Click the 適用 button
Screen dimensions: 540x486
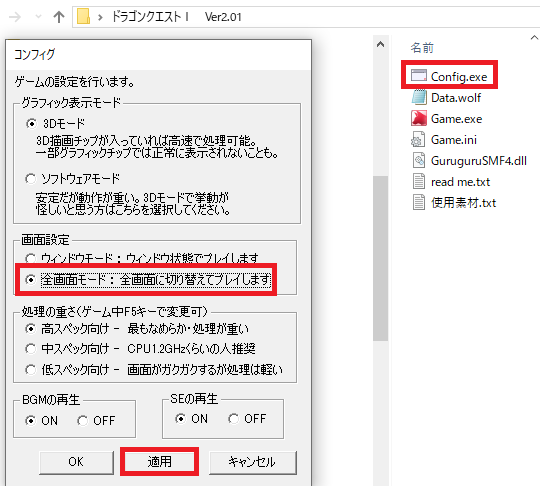pos(159,461)
